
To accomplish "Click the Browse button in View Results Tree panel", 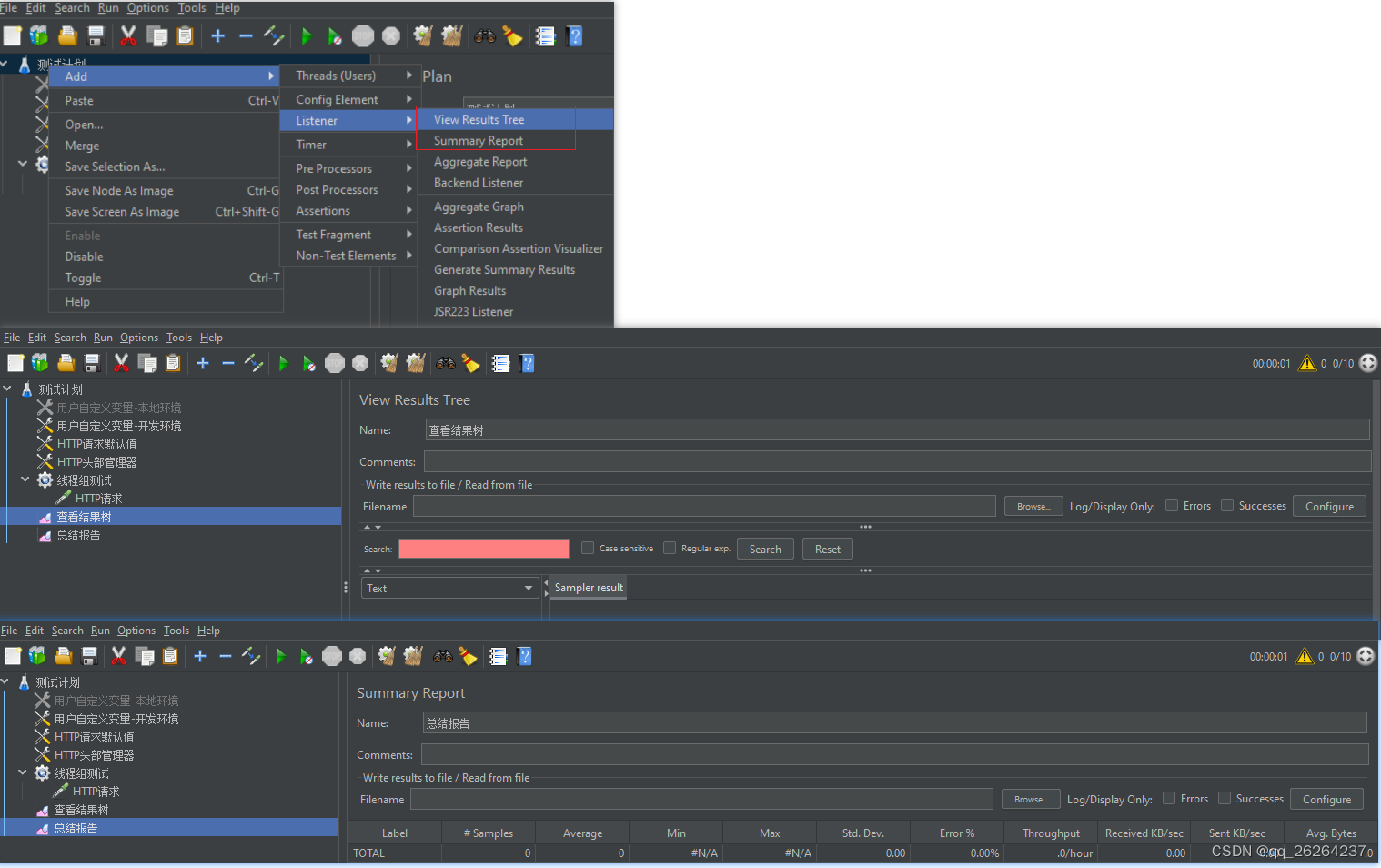I will click(1033, 506).
